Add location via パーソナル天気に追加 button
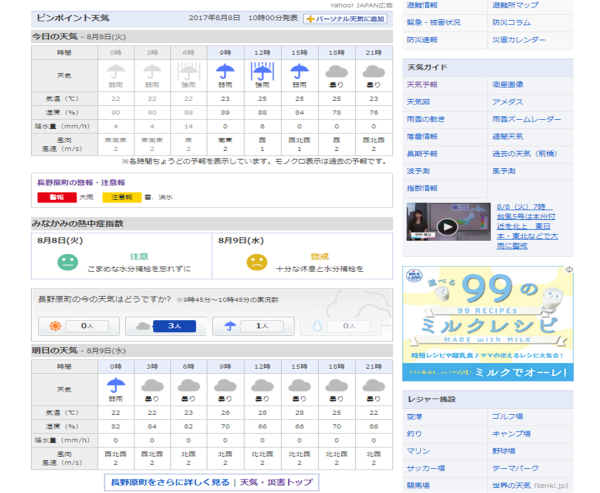 coord(345,19)
